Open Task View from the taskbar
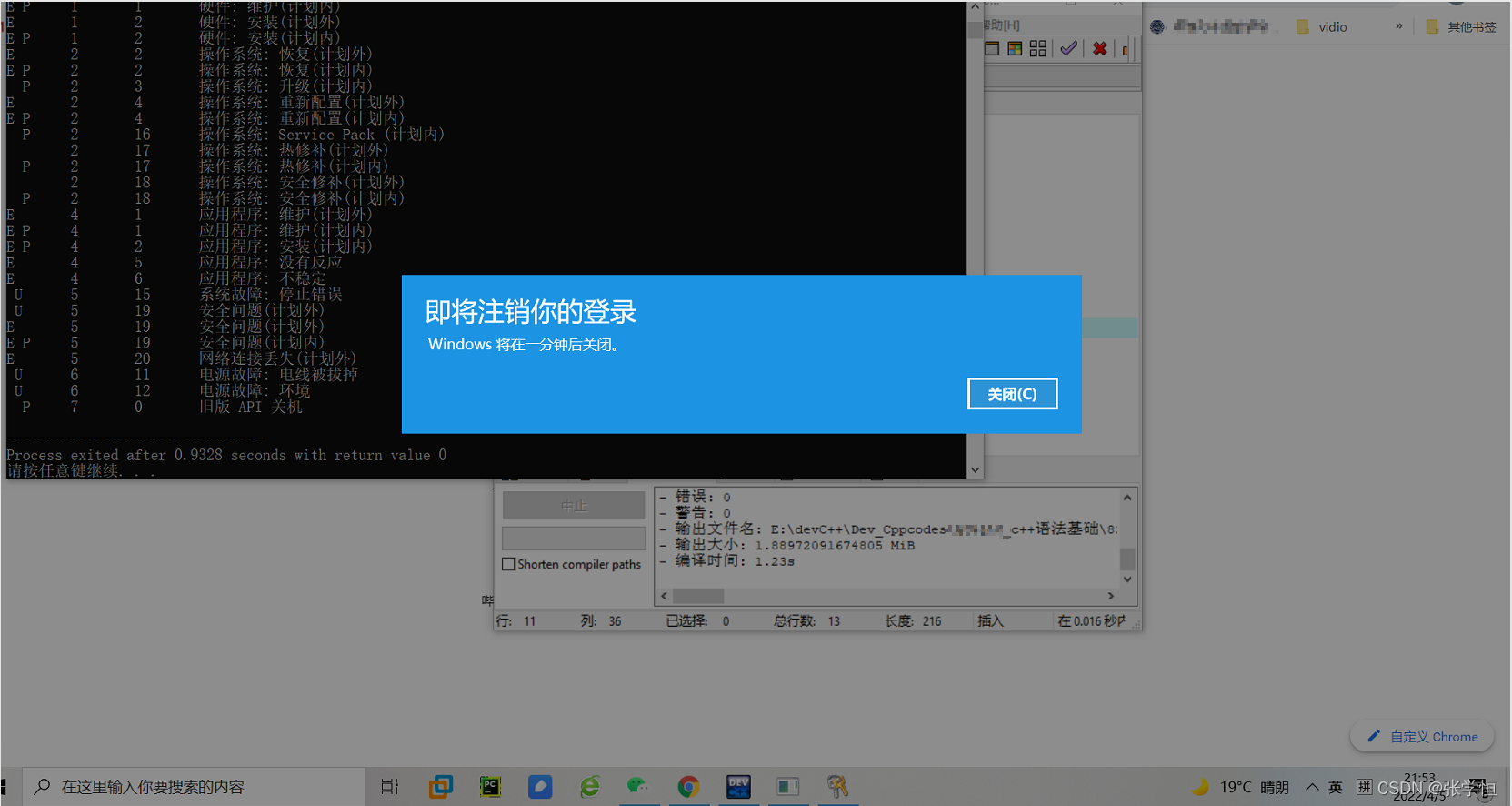This screenshot has height=806, width=1512. 390,787
